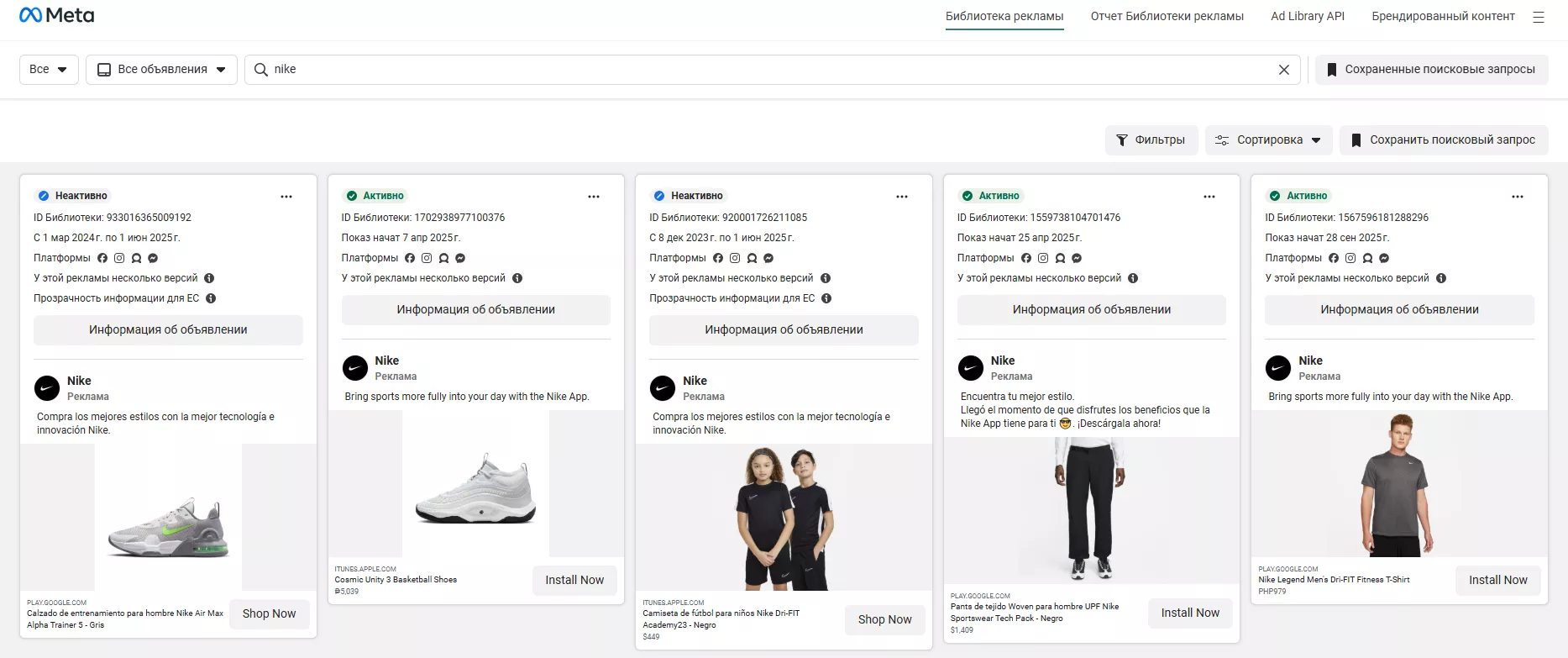Click Nike avatar in ad 1567596181288296

click(x=1278, y=368)
